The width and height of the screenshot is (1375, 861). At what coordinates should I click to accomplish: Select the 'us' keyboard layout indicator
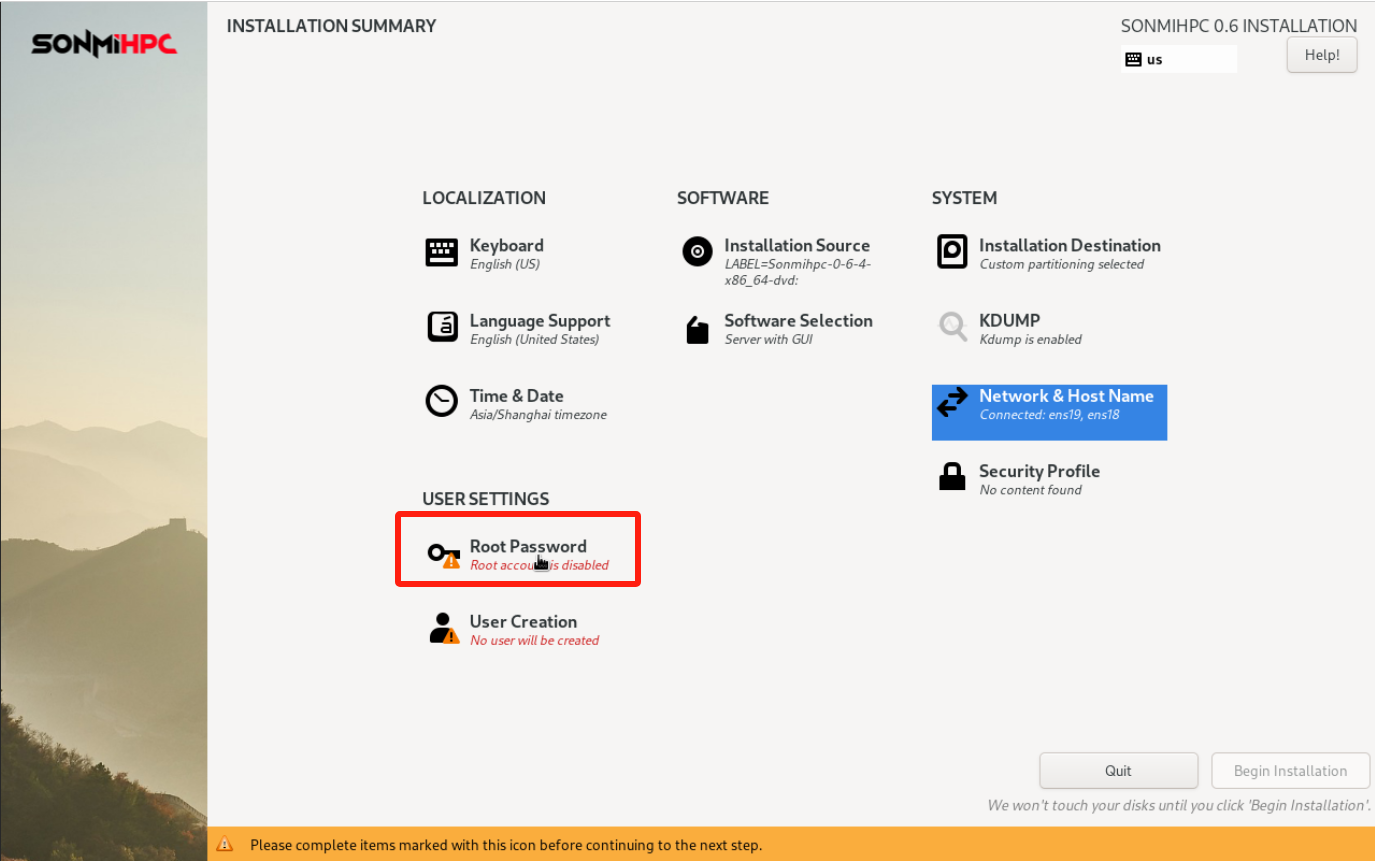coord(1179,59)
